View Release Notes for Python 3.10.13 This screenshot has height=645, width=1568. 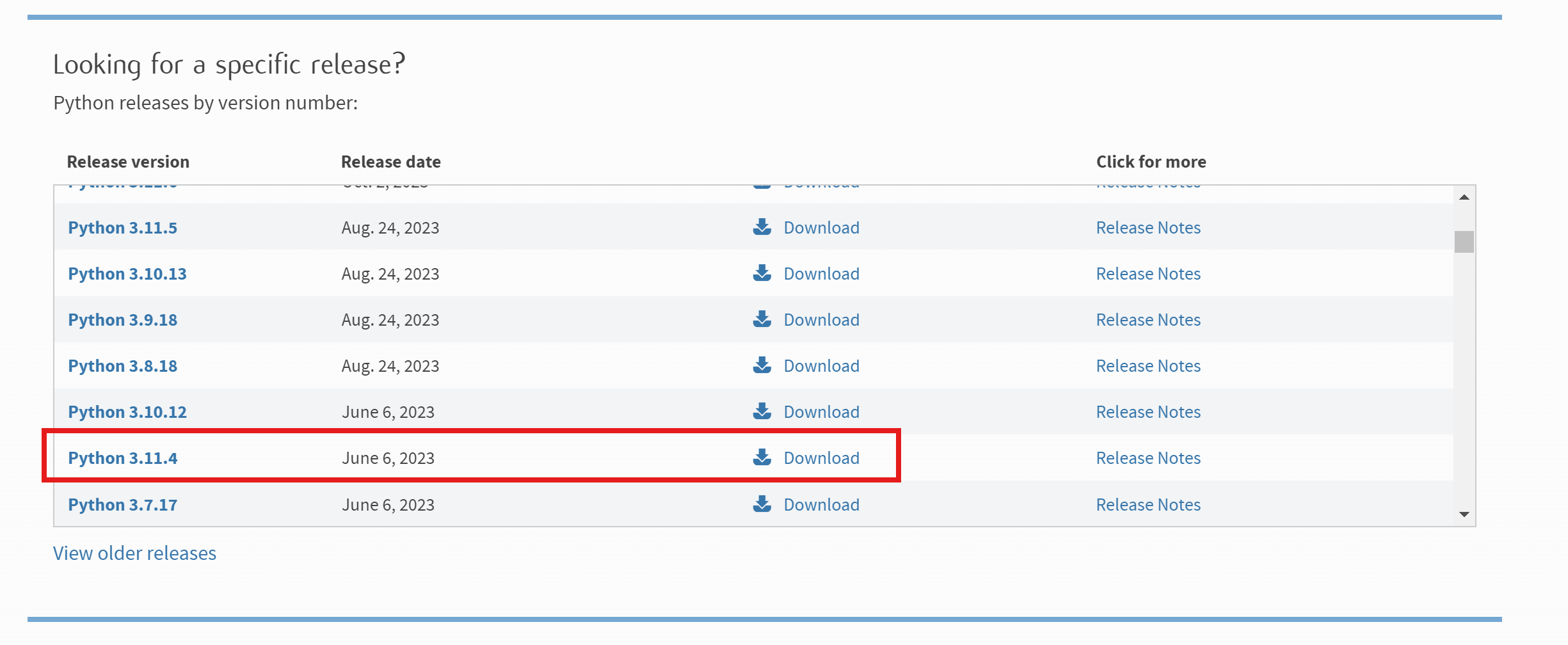click(1148, 274)
